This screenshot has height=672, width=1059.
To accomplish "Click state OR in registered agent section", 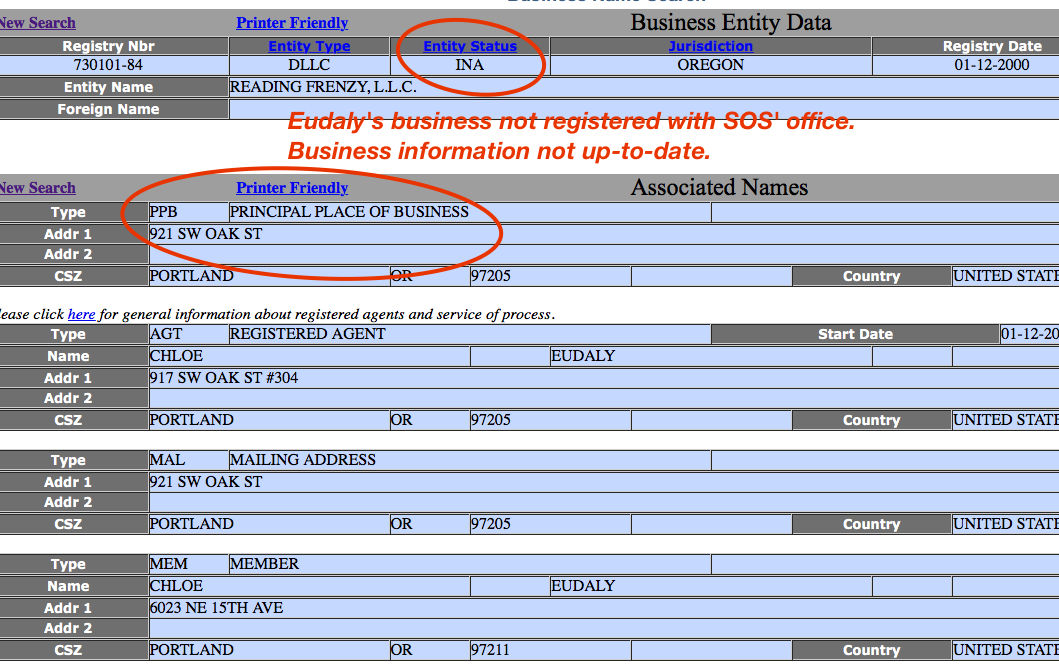I will pyautogui.click(x=401, y=419).
